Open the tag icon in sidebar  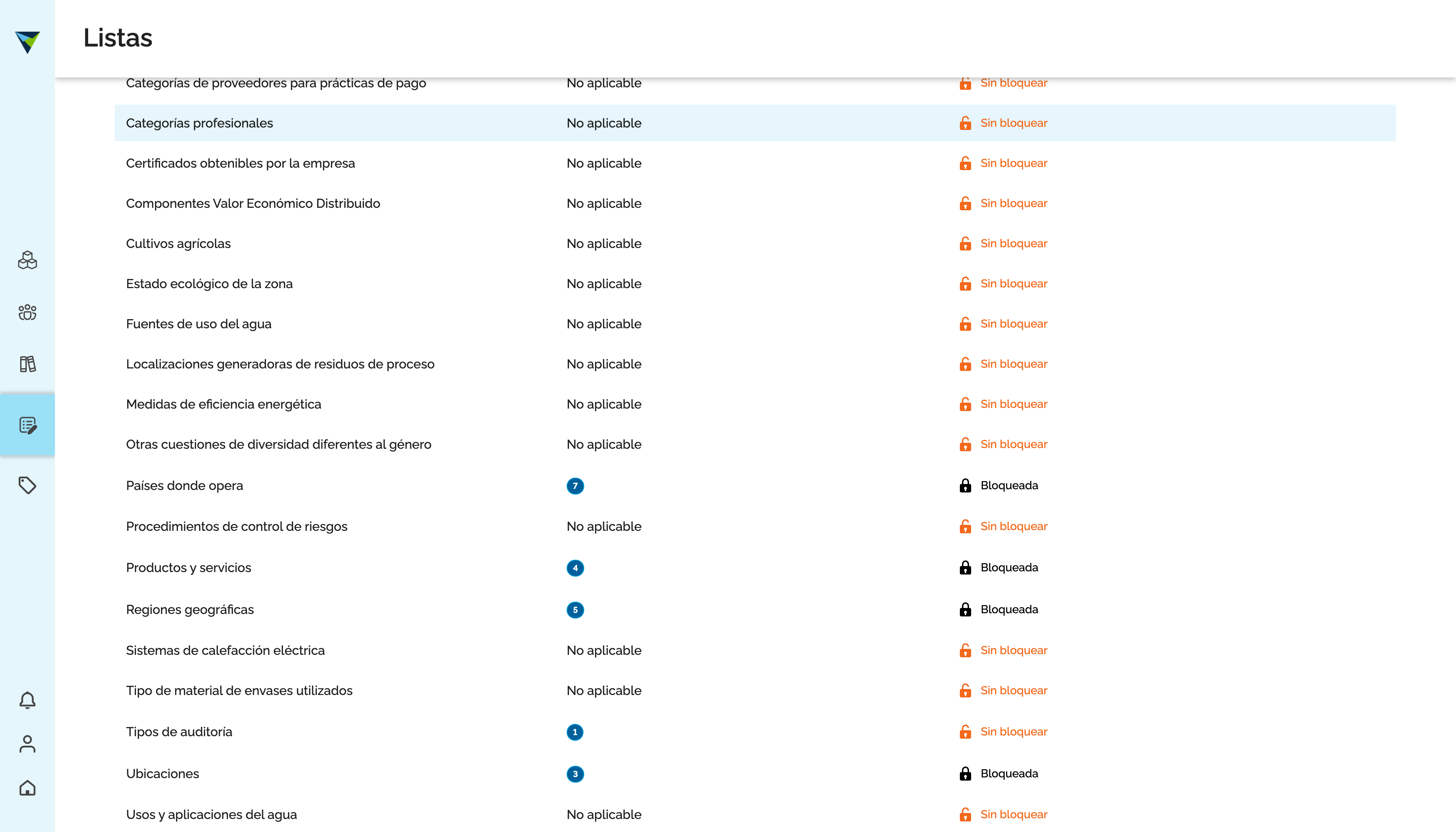pos(27,485)
